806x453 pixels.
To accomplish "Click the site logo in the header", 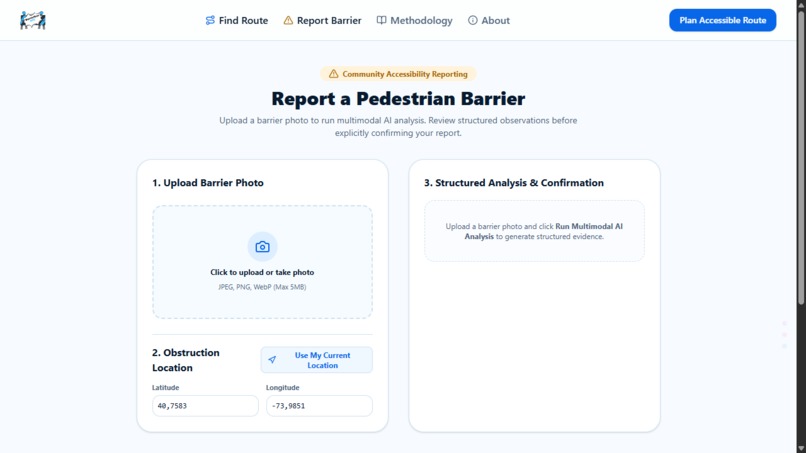I will pyautogui.click(x=33, y=21).
